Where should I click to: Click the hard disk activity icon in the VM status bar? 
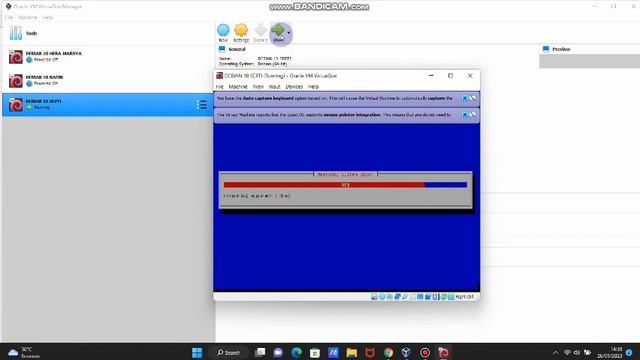[x=374, y=297]
